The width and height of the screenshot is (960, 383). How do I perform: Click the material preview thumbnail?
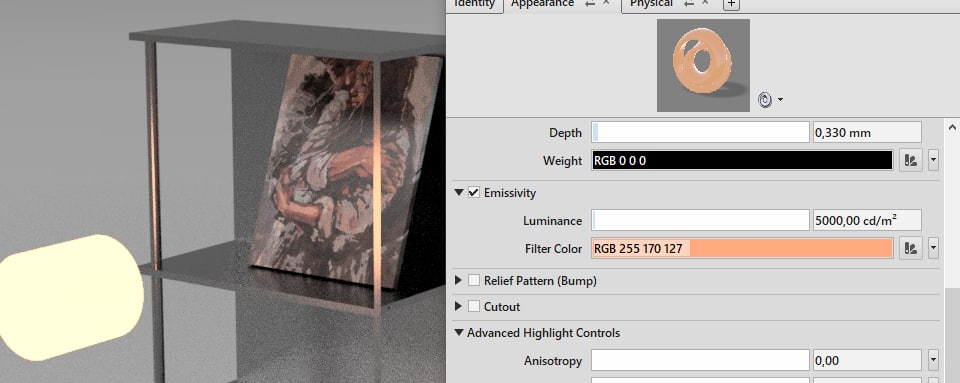[703, 65]
